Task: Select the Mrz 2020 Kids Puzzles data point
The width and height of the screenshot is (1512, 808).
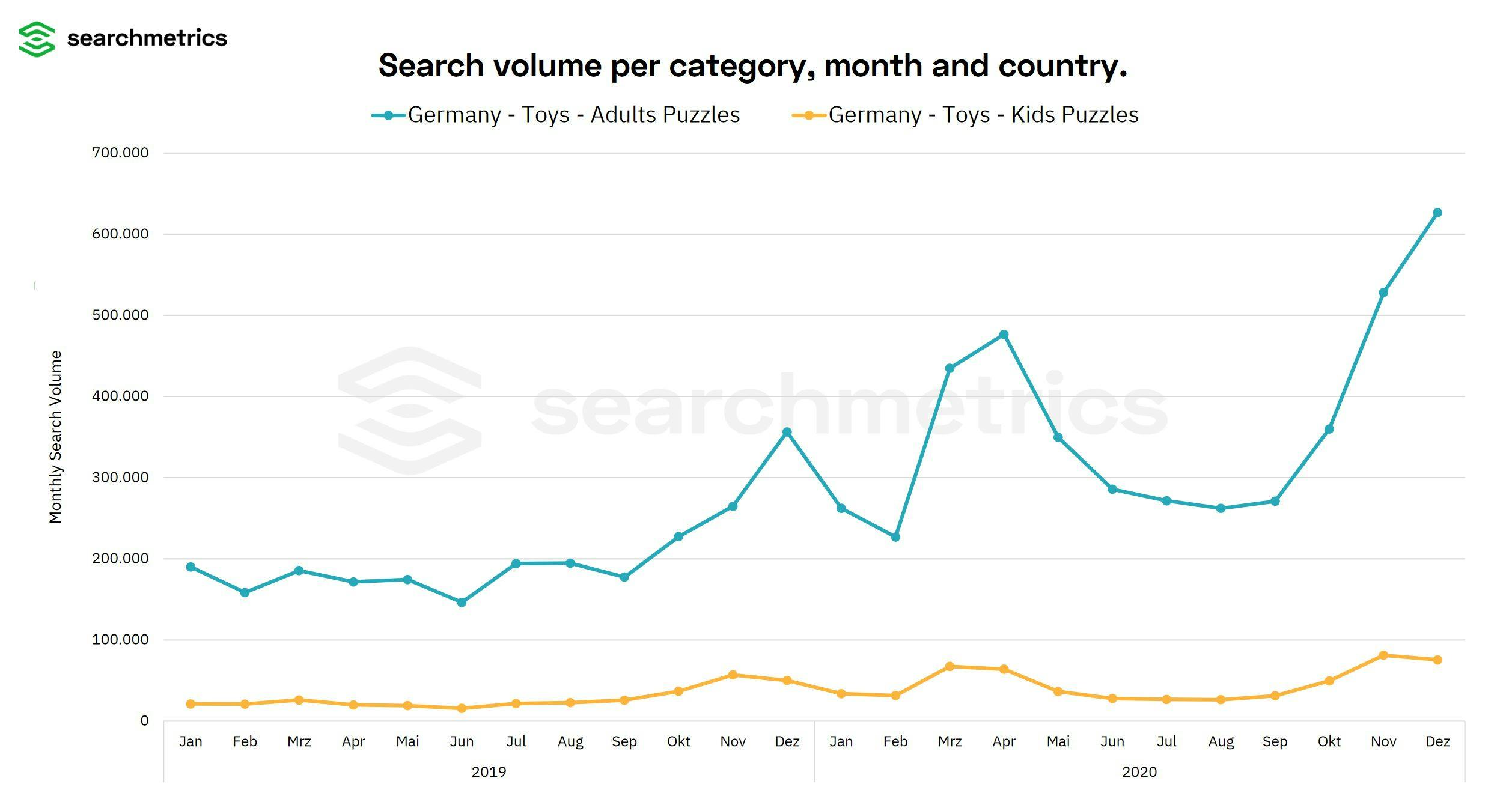Action: click(950, 667)
